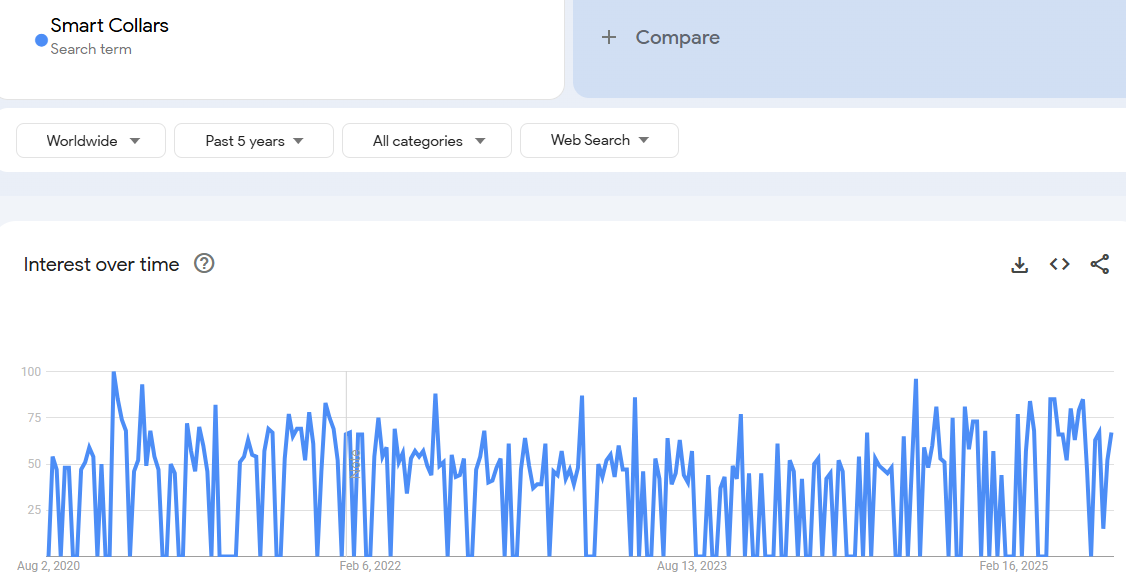Edit the Smart Collars search term
Screen dimensions: 1126x587
coord(110,26)
